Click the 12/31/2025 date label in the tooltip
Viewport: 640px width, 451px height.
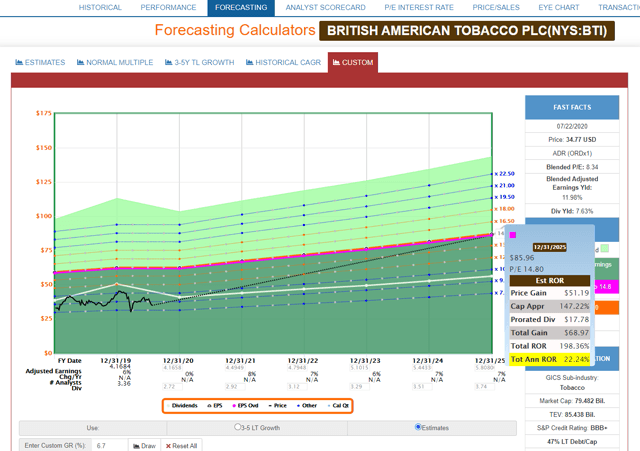coord(550,247)
